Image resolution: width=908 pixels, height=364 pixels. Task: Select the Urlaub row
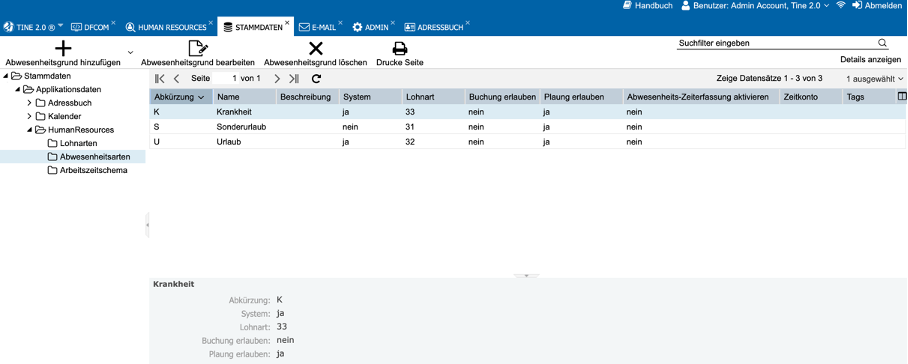point(528,141)
